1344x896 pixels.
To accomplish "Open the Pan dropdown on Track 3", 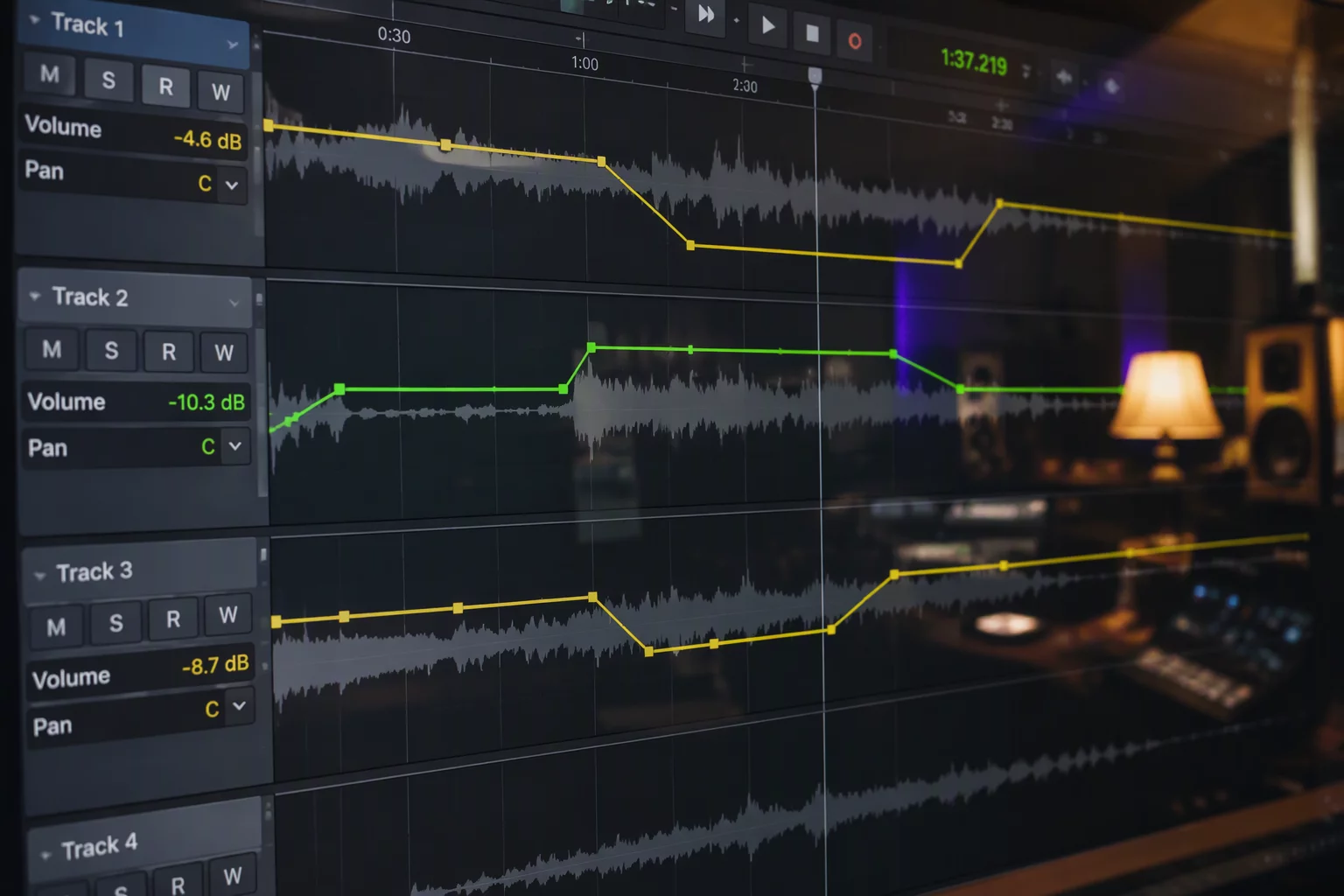I will [x=239, y=705].
